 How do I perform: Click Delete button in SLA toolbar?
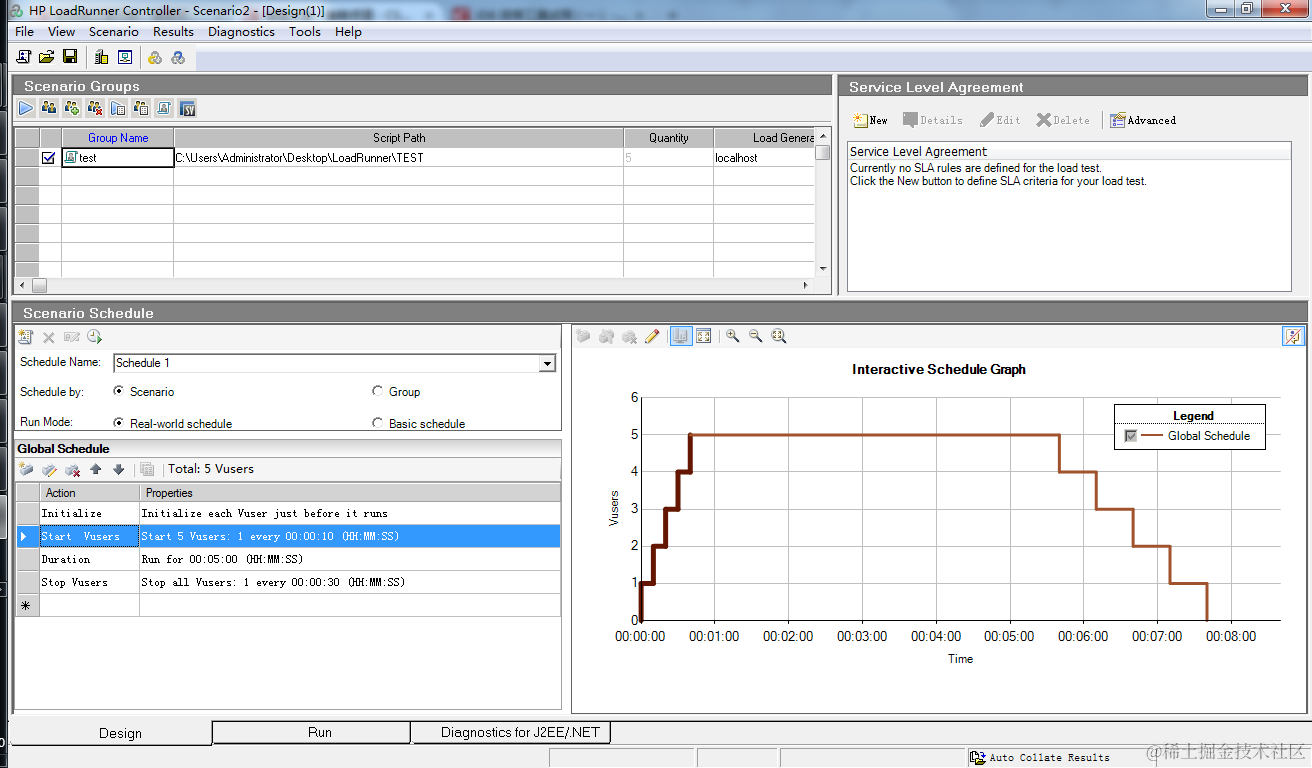(1063, 120)
